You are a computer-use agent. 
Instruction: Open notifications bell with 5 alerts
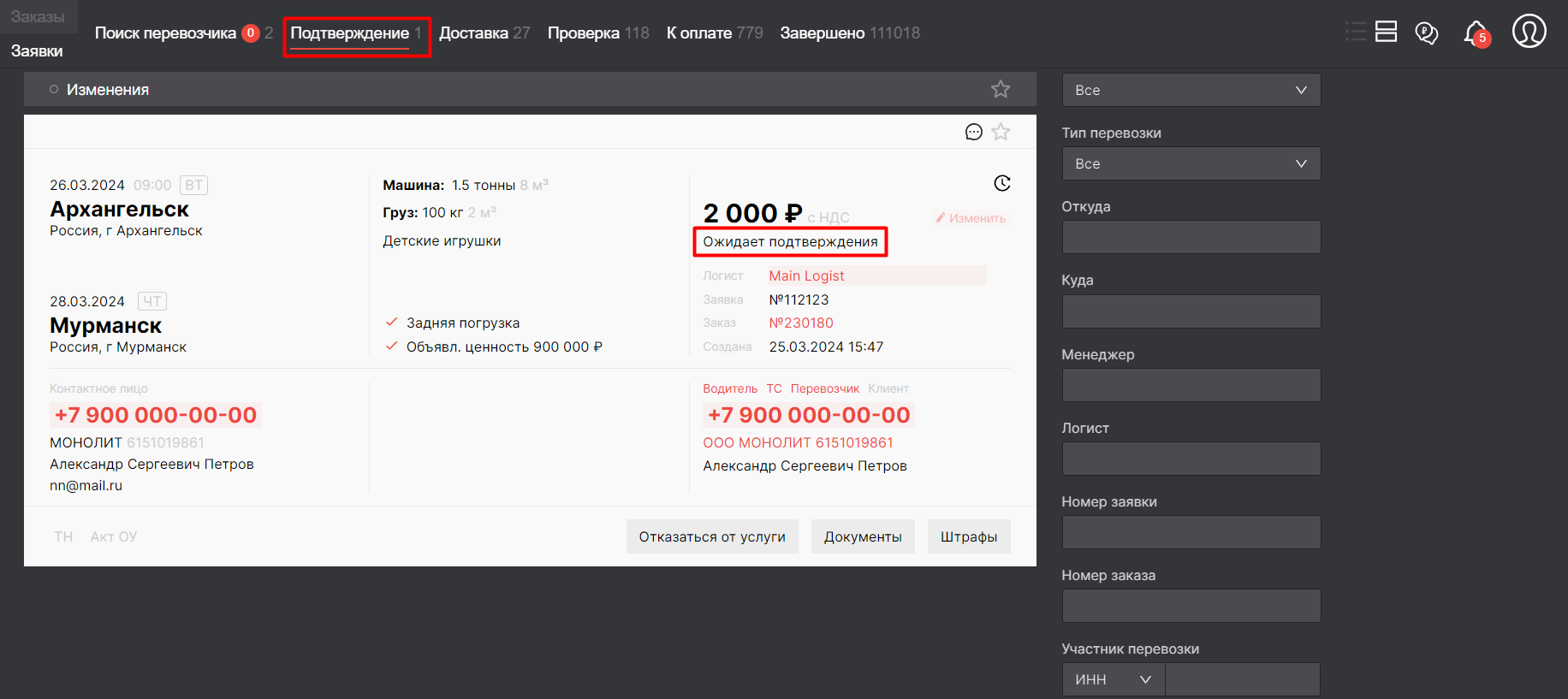(x=1476, y=33)
